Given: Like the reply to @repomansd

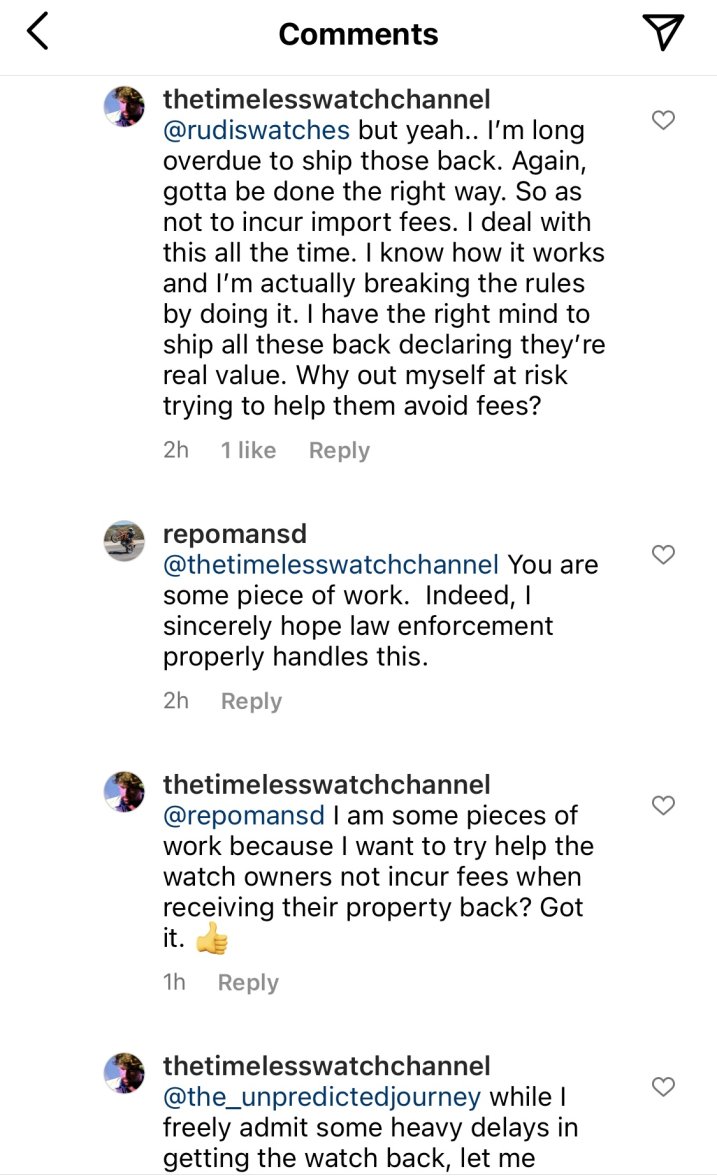Looking at the screenshot, I should click(663, 805).
